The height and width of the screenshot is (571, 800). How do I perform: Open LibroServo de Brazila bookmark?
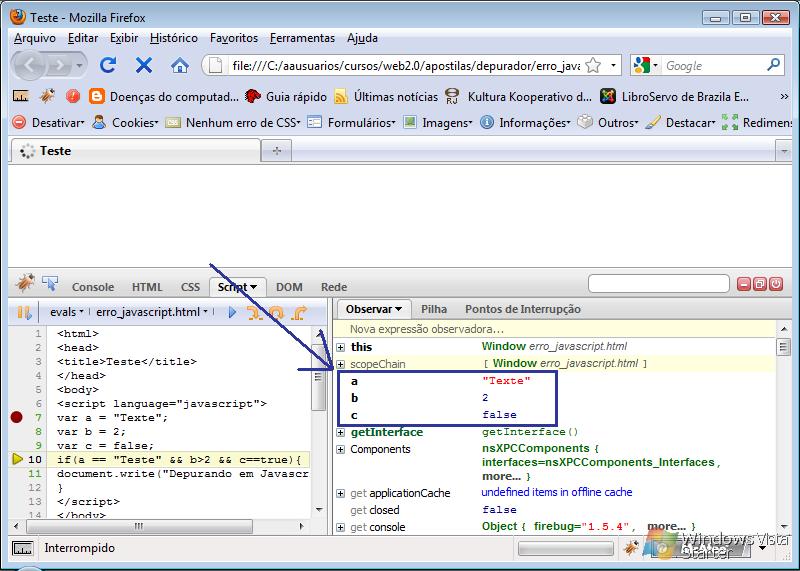674,96
